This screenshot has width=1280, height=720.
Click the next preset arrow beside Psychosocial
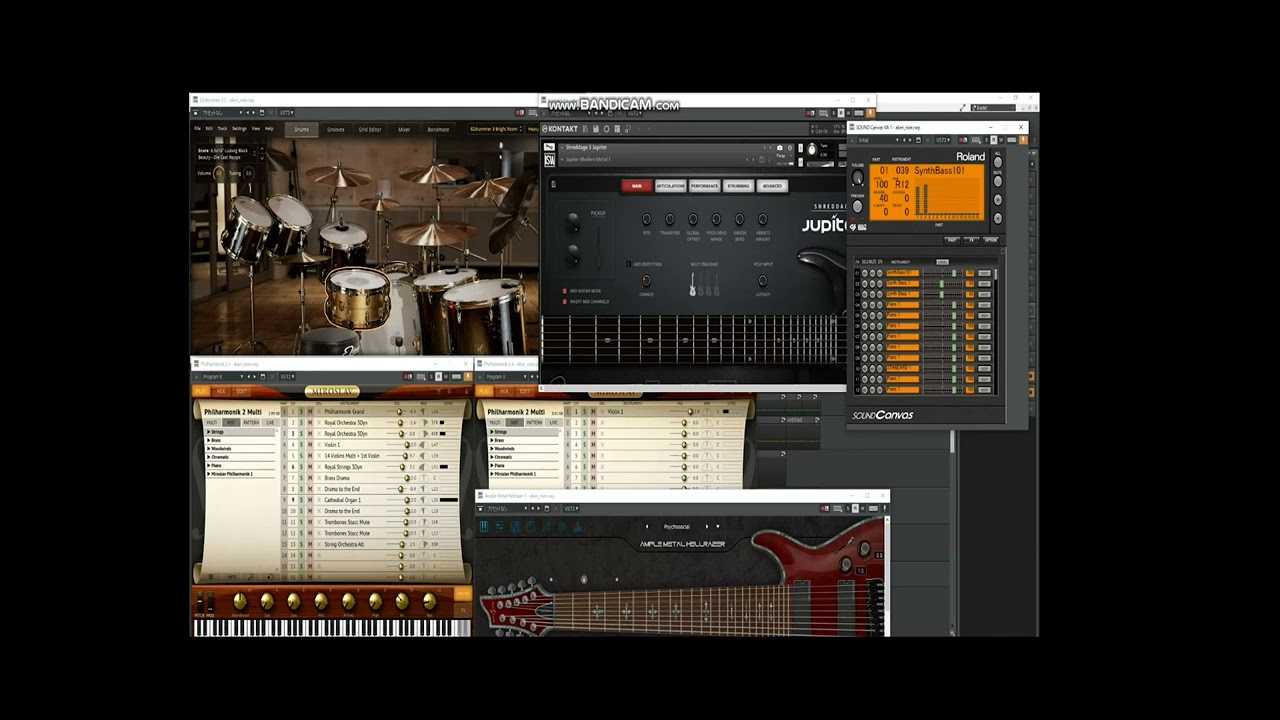pos(707,526)
